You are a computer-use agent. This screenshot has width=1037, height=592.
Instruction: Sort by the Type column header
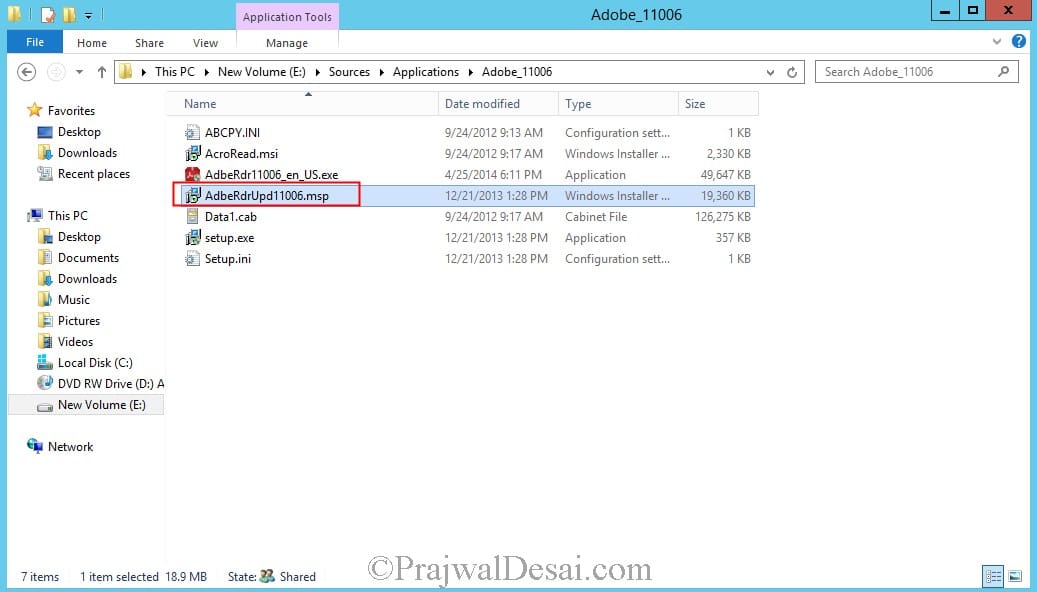[618, 104]
